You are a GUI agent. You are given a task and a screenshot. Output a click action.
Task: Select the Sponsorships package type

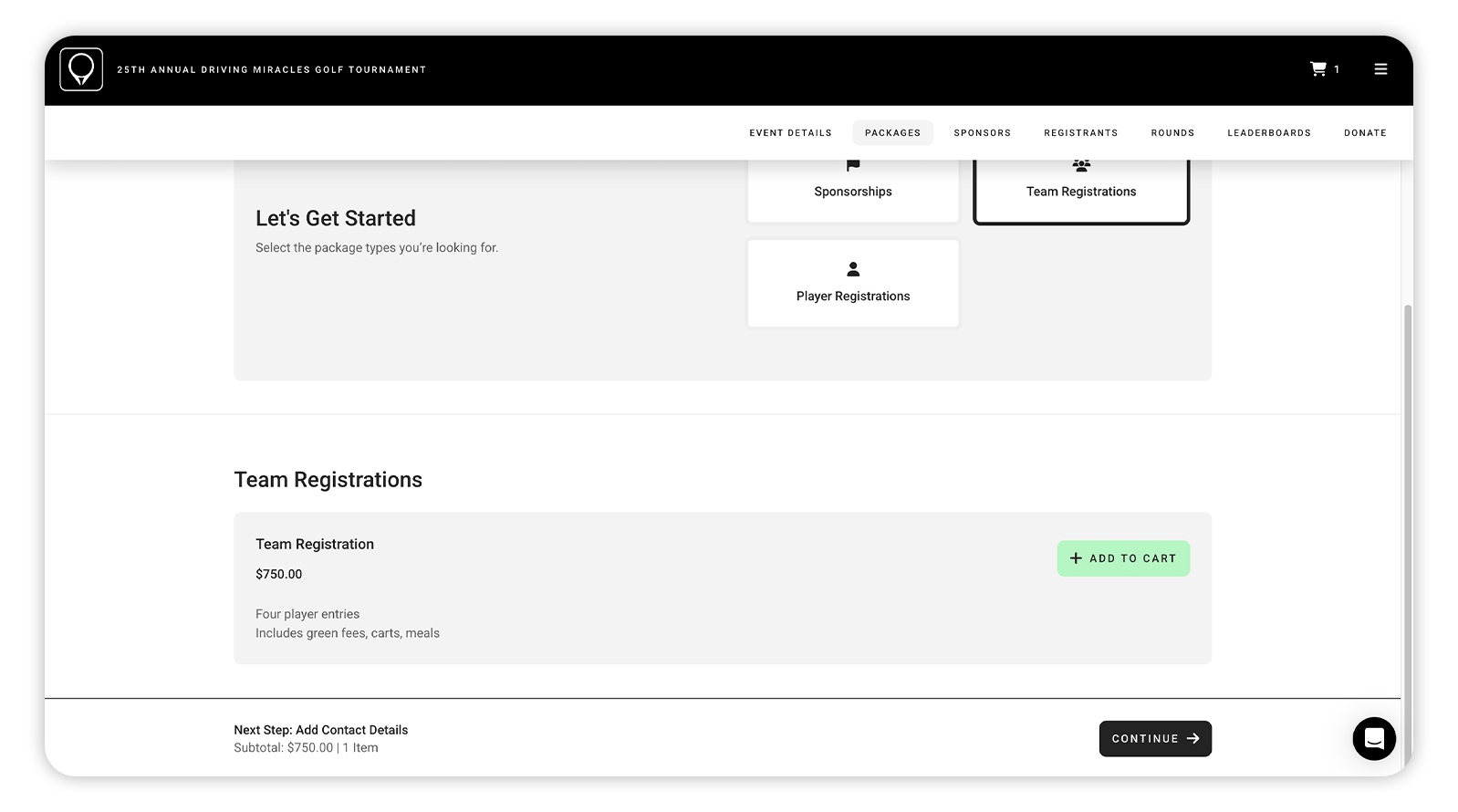click(x=853, y=190)
